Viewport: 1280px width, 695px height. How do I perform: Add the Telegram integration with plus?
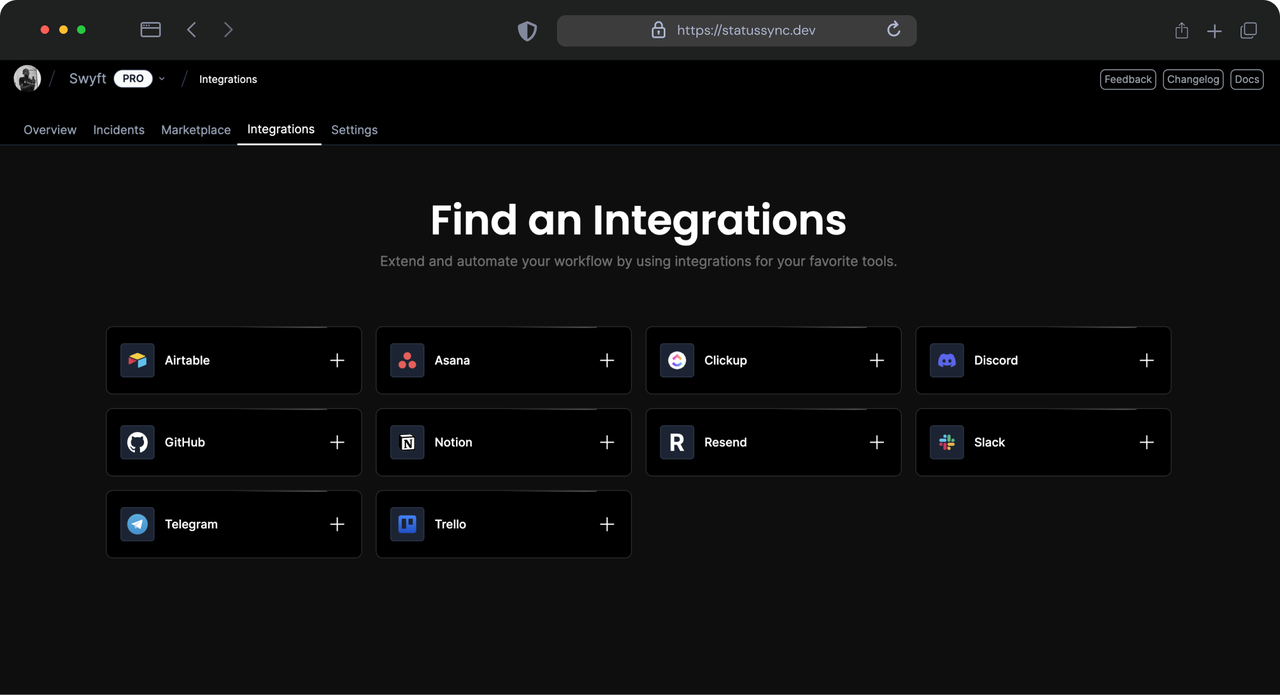pos(337,524)
